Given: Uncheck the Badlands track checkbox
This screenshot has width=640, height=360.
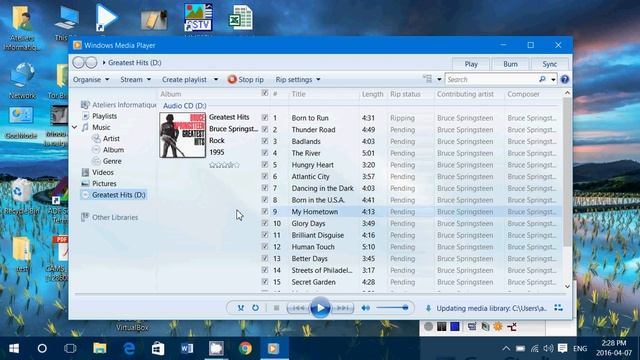Looking at the screenshot, I should pyautogui.click(x=265, y=141).
